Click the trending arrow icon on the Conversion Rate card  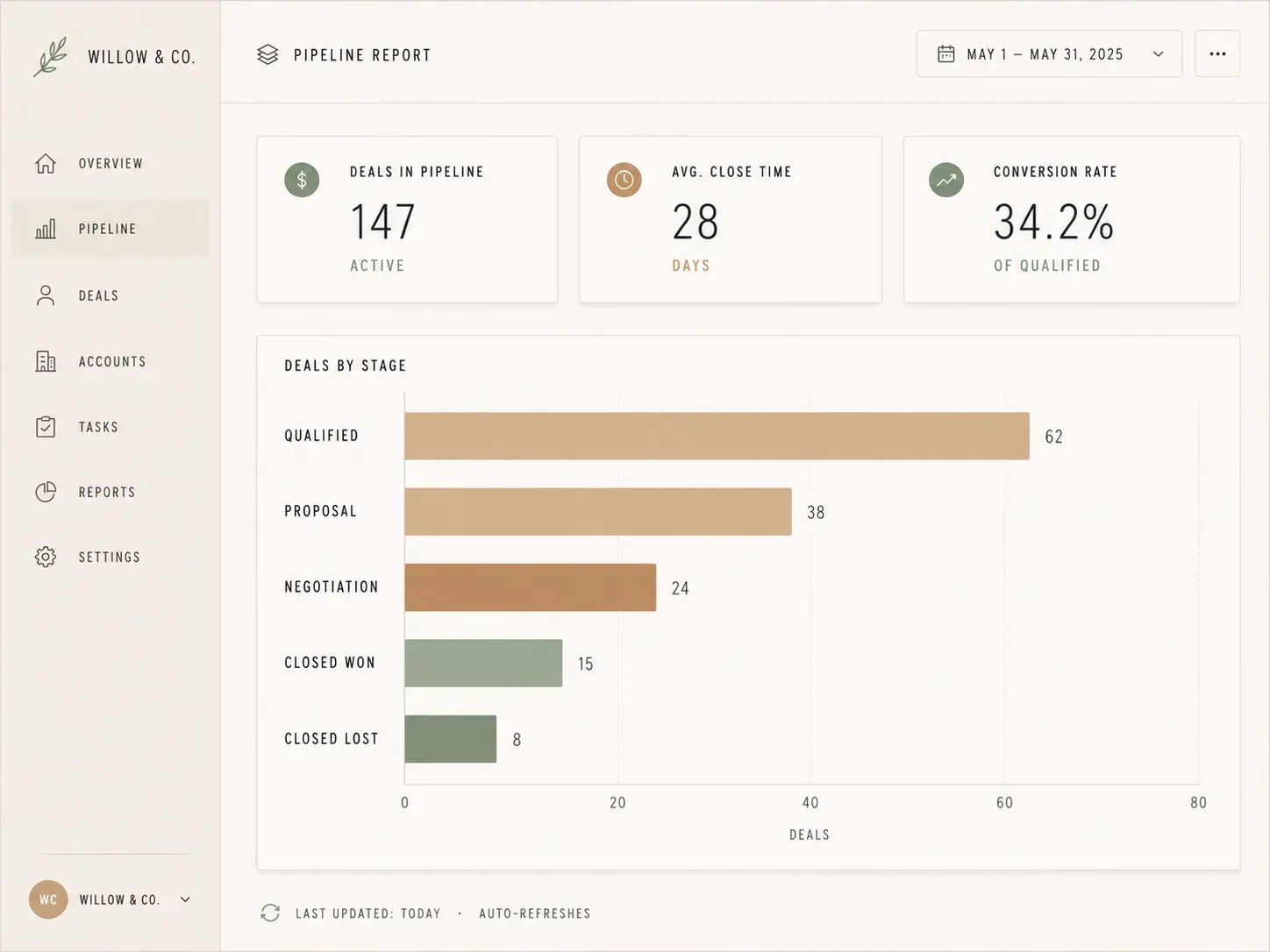point(946,180)
